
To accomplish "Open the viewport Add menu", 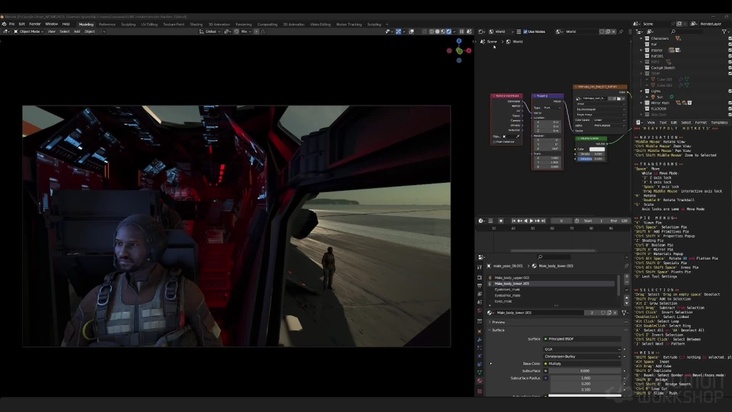I will pyautogui.click(x=77, y=31).
